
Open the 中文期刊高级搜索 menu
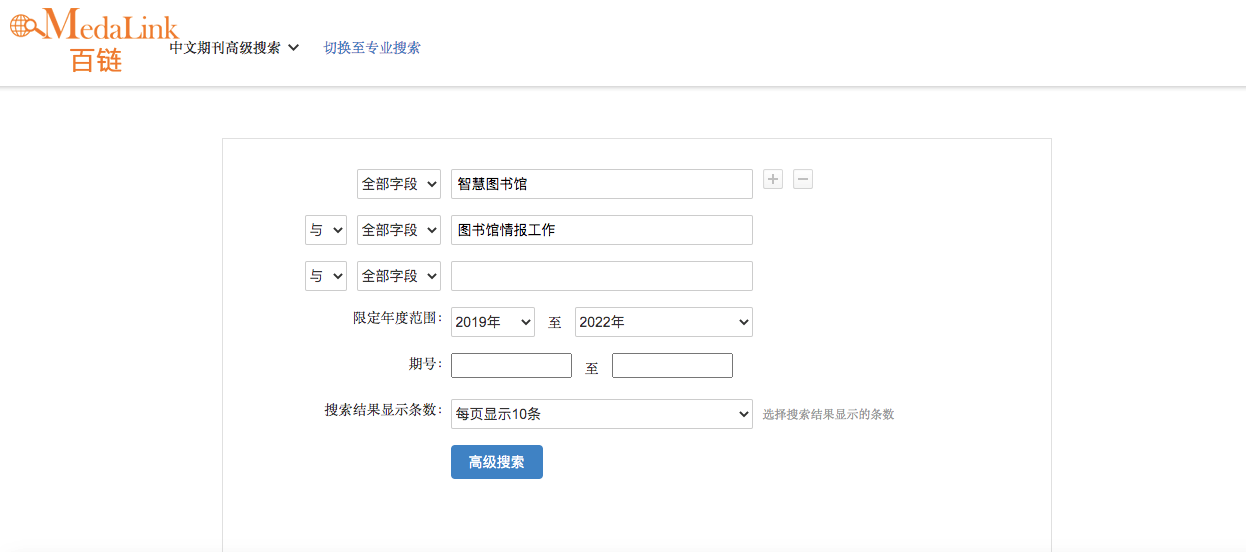(x=234, y=48)
